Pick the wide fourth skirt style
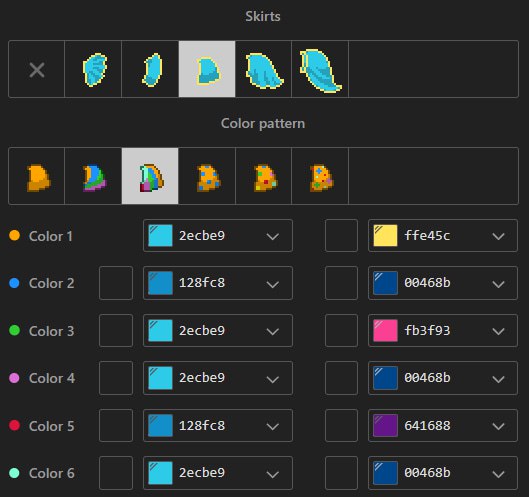The height and width of the screenshot is (497, 529). click(x=263, y=69)
